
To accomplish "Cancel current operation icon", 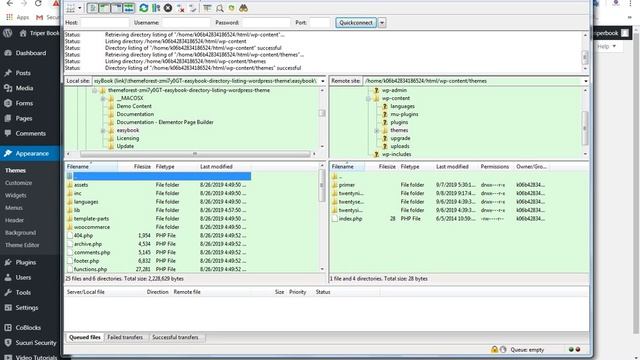I will (168, 8).
